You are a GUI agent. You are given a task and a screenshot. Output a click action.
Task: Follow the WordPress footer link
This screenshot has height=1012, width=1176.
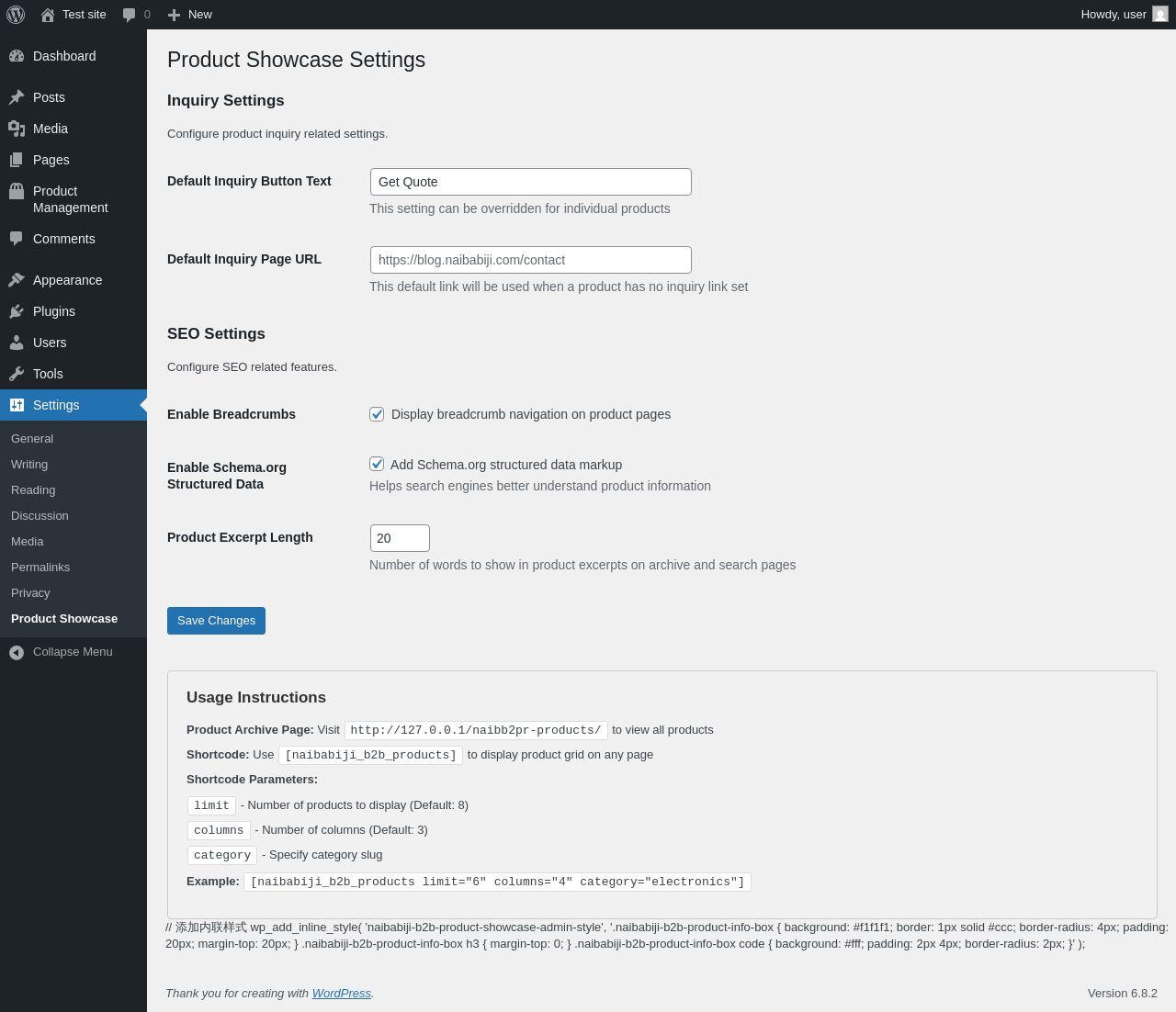(x=342, y=994)
